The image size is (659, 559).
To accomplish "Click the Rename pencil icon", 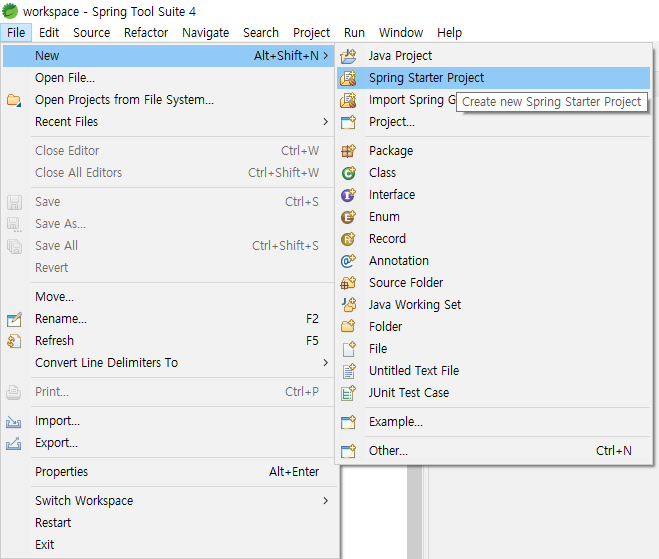I will click(14, 319).
